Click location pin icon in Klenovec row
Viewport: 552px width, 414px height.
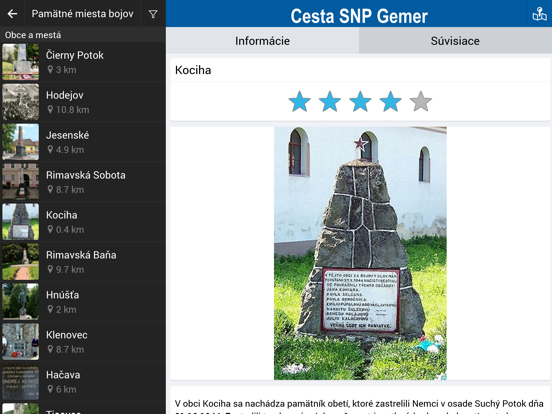[x=50, y=349]
